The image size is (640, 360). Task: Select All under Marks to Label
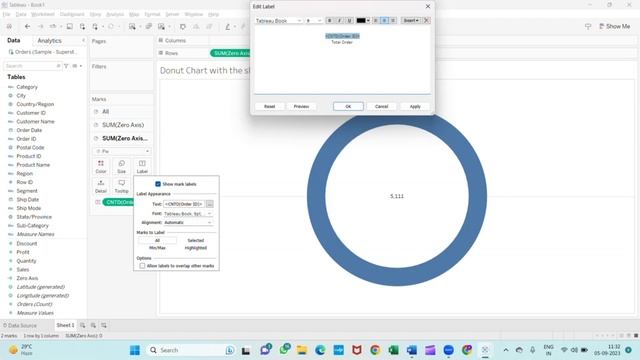157,240
